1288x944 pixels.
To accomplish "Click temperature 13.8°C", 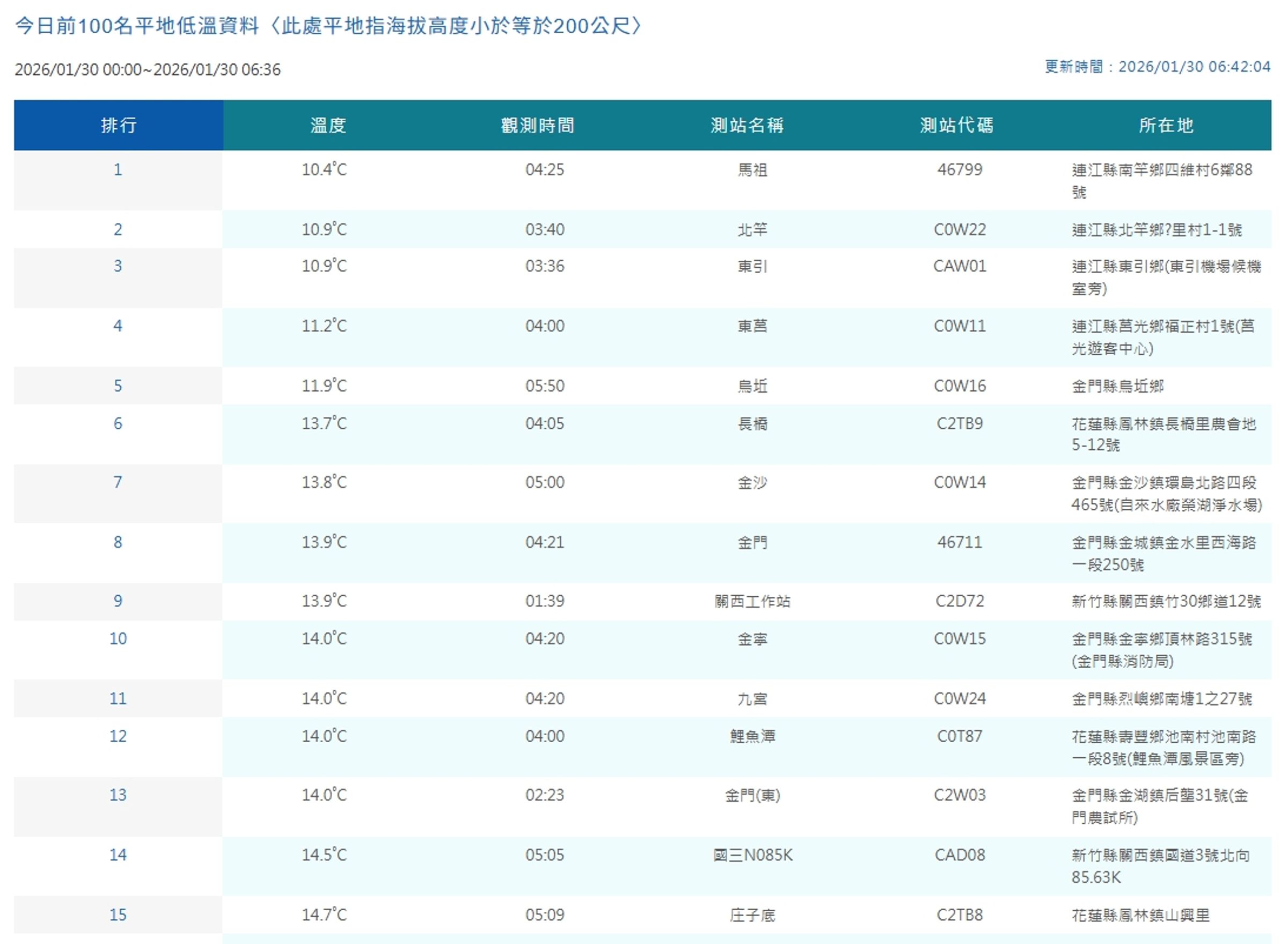I will (x=324, y=483).
